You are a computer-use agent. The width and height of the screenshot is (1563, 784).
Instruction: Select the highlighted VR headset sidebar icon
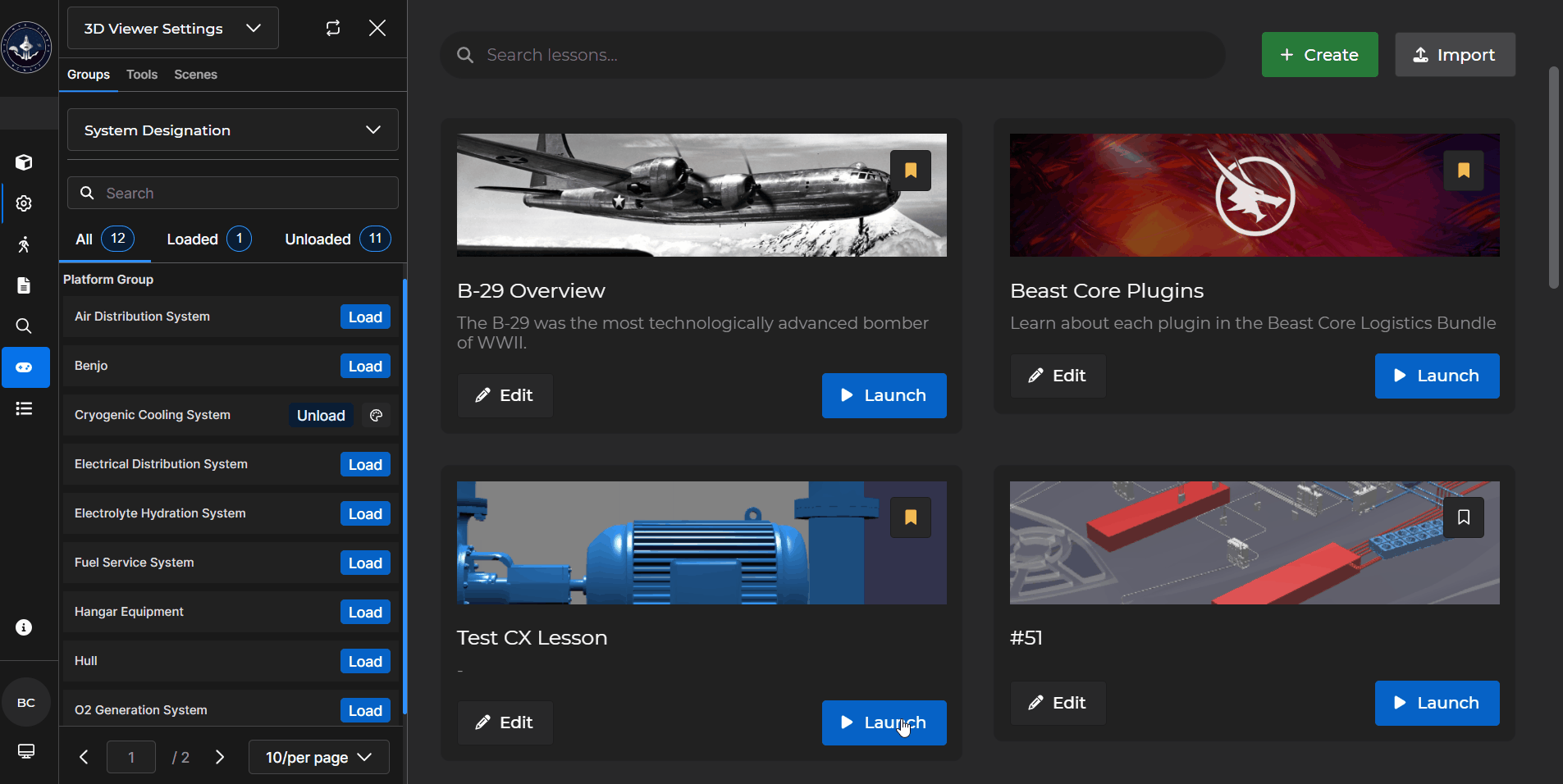(25, 367)
